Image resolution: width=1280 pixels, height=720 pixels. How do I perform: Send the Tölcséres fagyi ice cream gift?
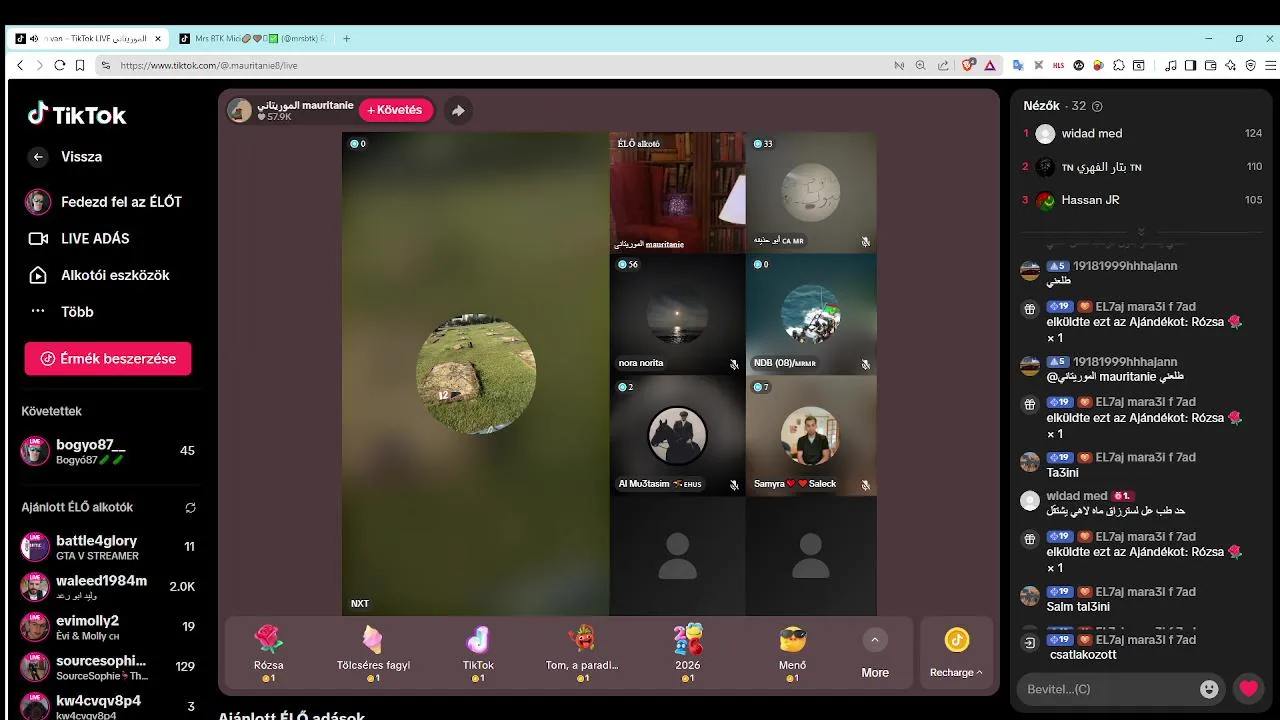pyautogui.click(x=373, y=653)
